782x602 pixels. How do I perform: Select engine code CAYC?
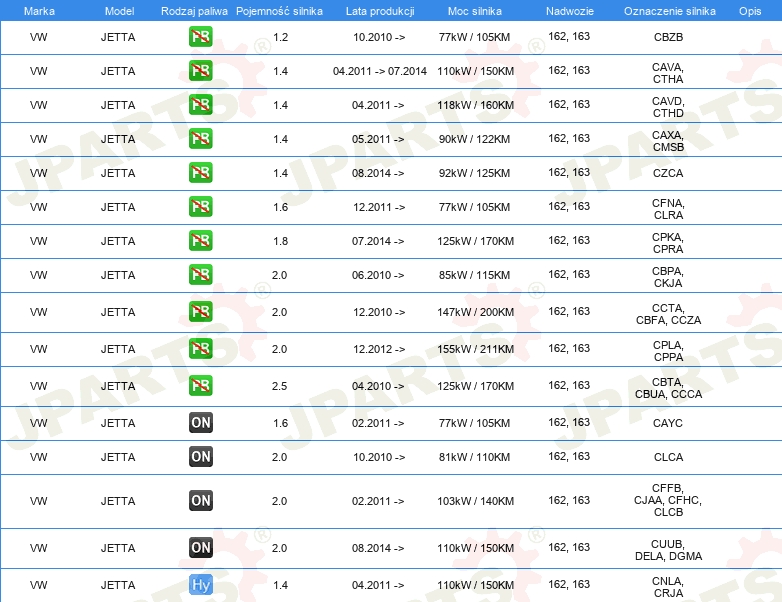click(668, 423)
